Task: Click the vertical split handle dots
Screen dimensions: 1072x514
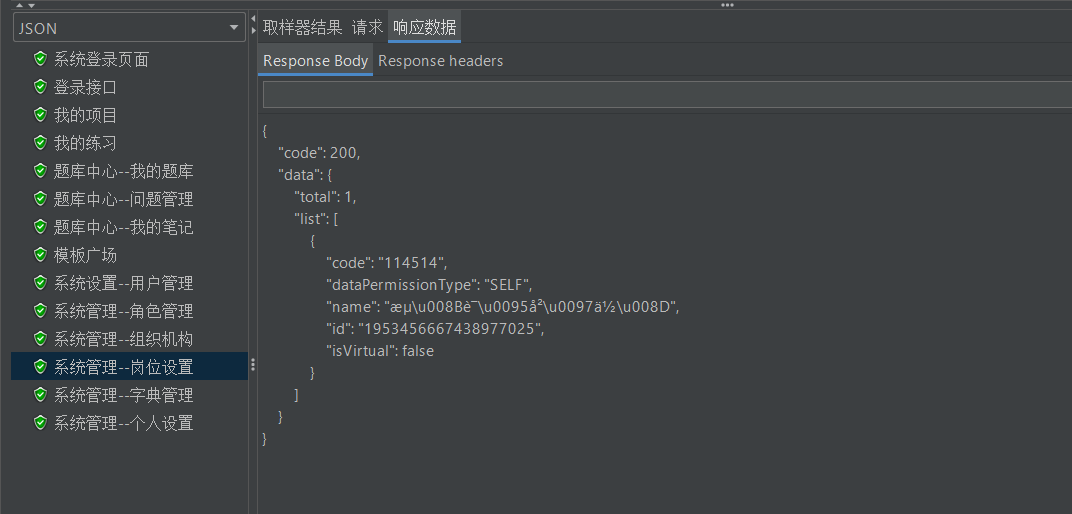Action: (x=252, y=365)
